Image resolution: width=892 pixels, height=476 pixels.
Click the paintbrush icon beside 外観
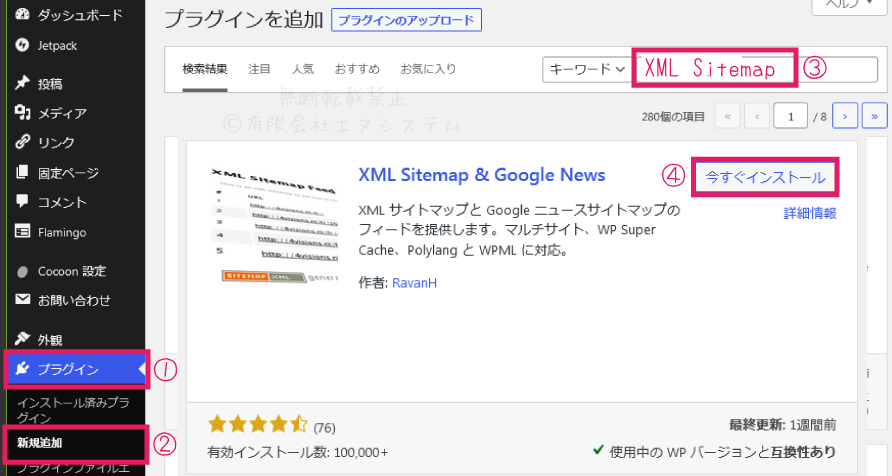pyautogui.click(x=22, y=339)
